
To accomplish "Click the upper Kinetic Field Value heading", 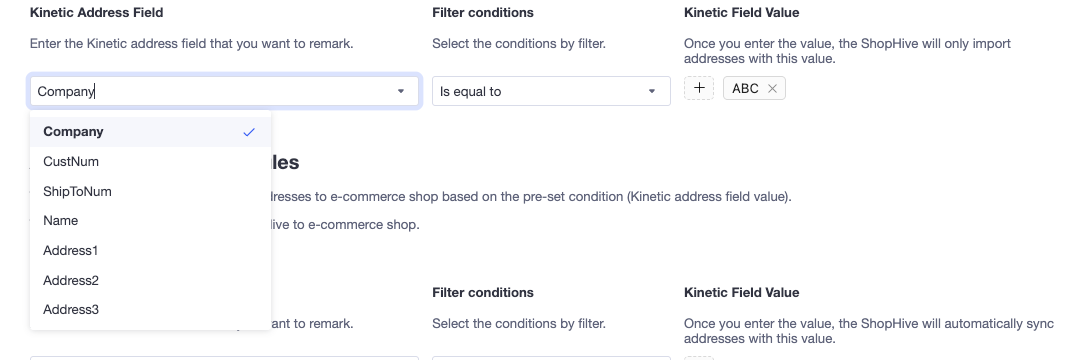I will [741, 12].
